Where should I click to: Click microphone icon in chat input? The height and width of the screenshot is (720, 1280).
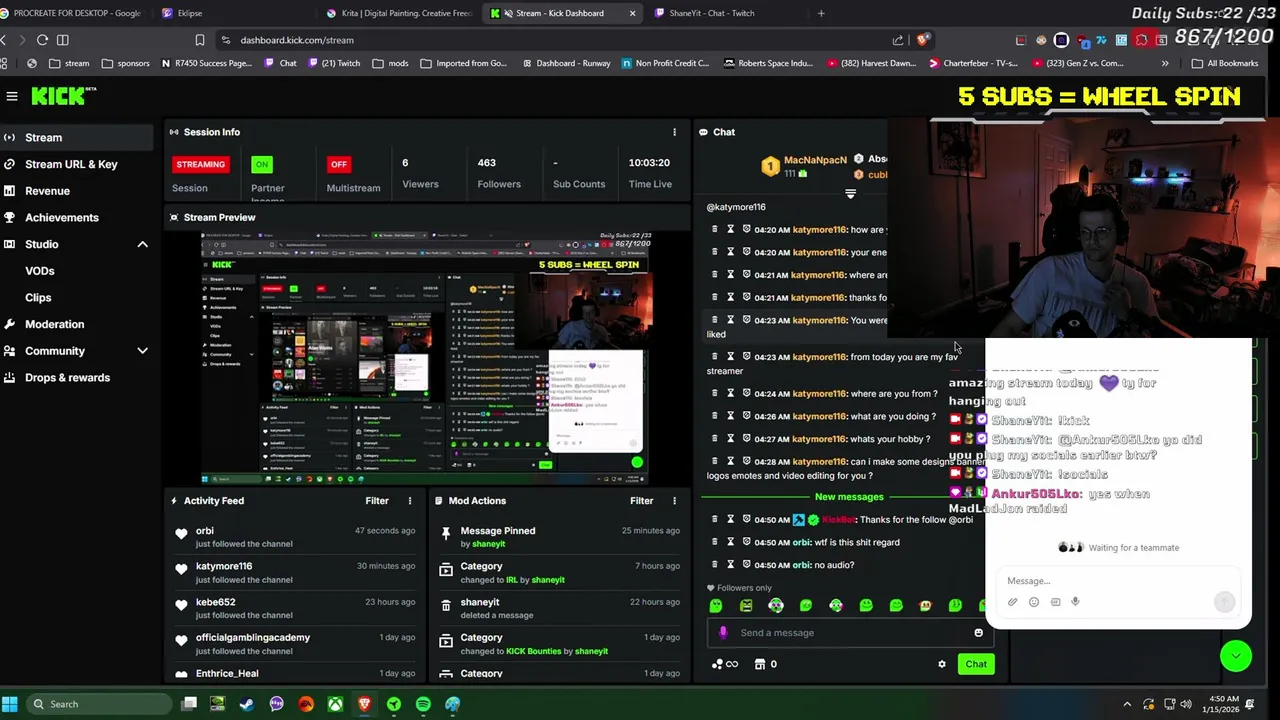coord(723,632)
